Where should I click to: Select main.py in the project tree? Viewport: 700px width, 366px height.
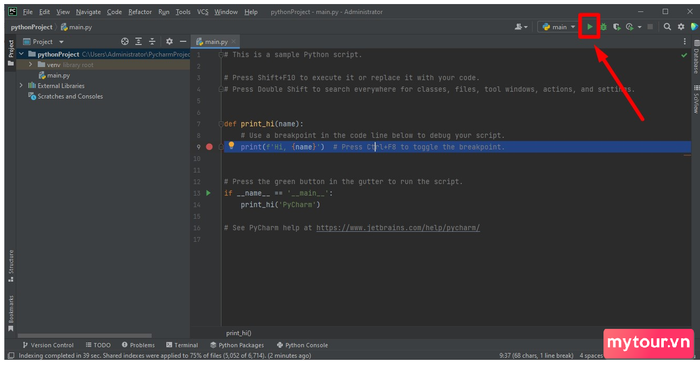pyautogui.click(x=54, y=75)
